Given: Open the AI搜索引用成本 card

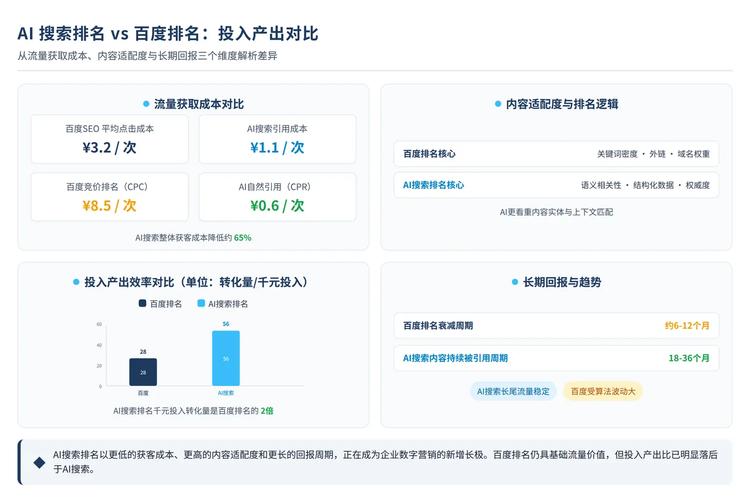Looking at the screenshot, I should pos(277,139).
